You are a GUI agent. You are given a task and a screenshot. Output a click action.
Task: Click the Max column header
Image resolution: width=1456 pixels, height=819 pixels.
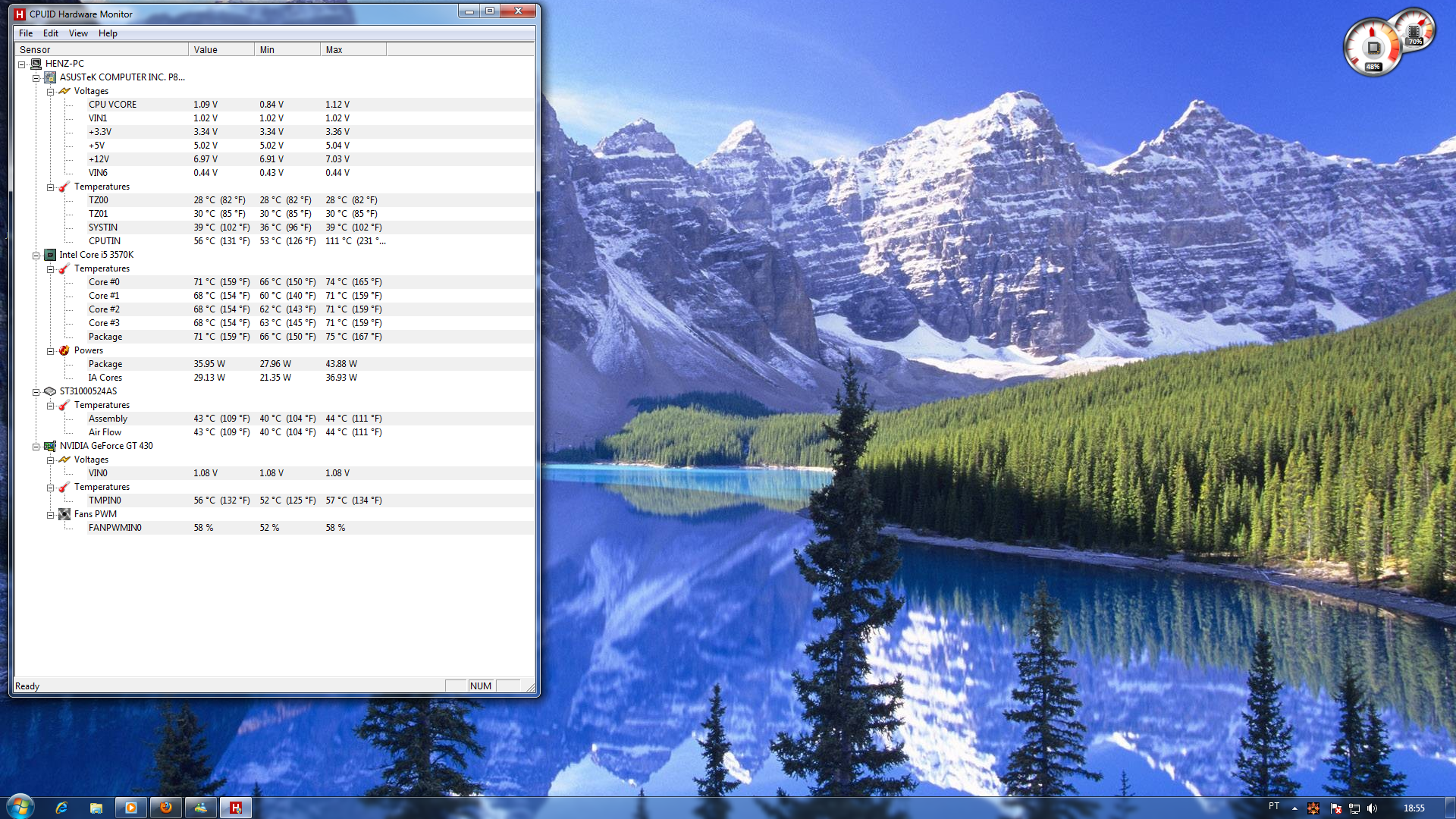[x=352, y=50]
